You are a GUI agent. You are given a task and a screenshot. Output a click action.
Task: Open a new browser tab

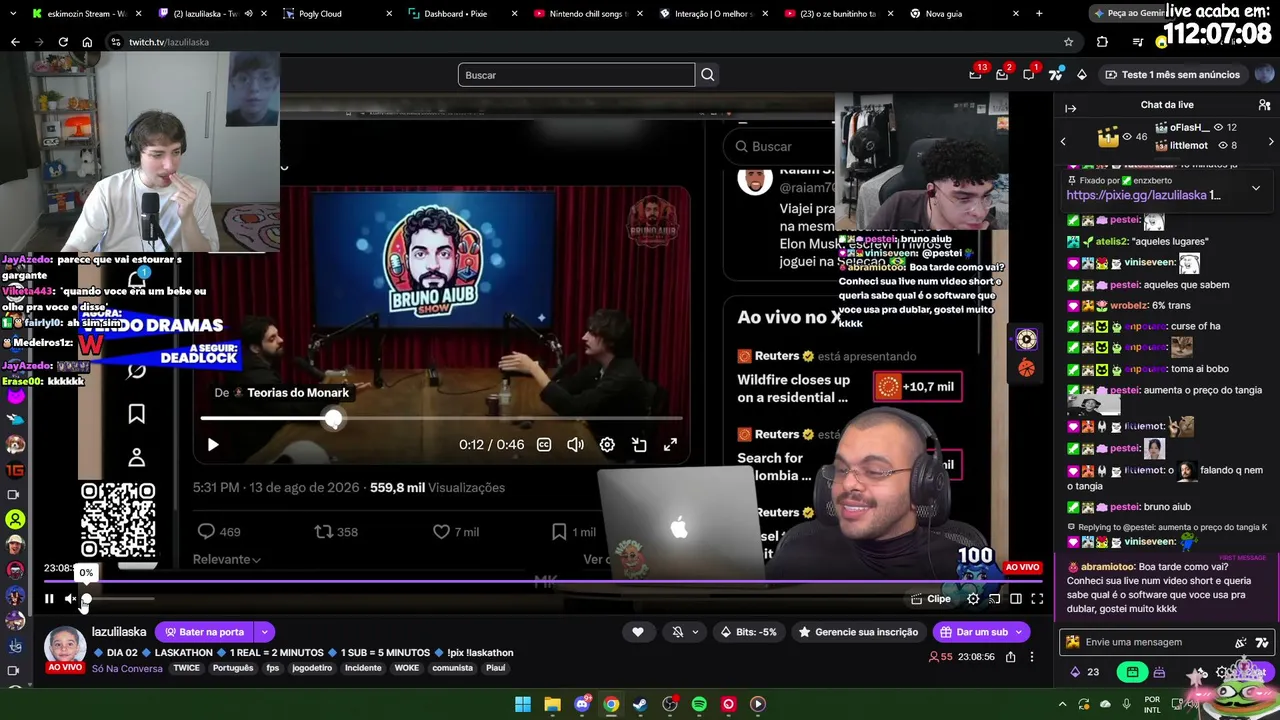1039,14
